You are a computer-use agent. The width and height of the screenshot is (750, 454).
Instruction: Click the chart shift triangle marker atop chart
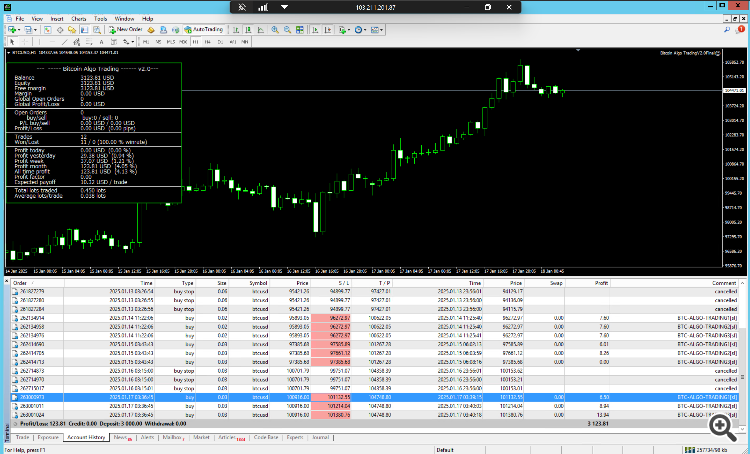pyautogui.click(x=578, y=50)
